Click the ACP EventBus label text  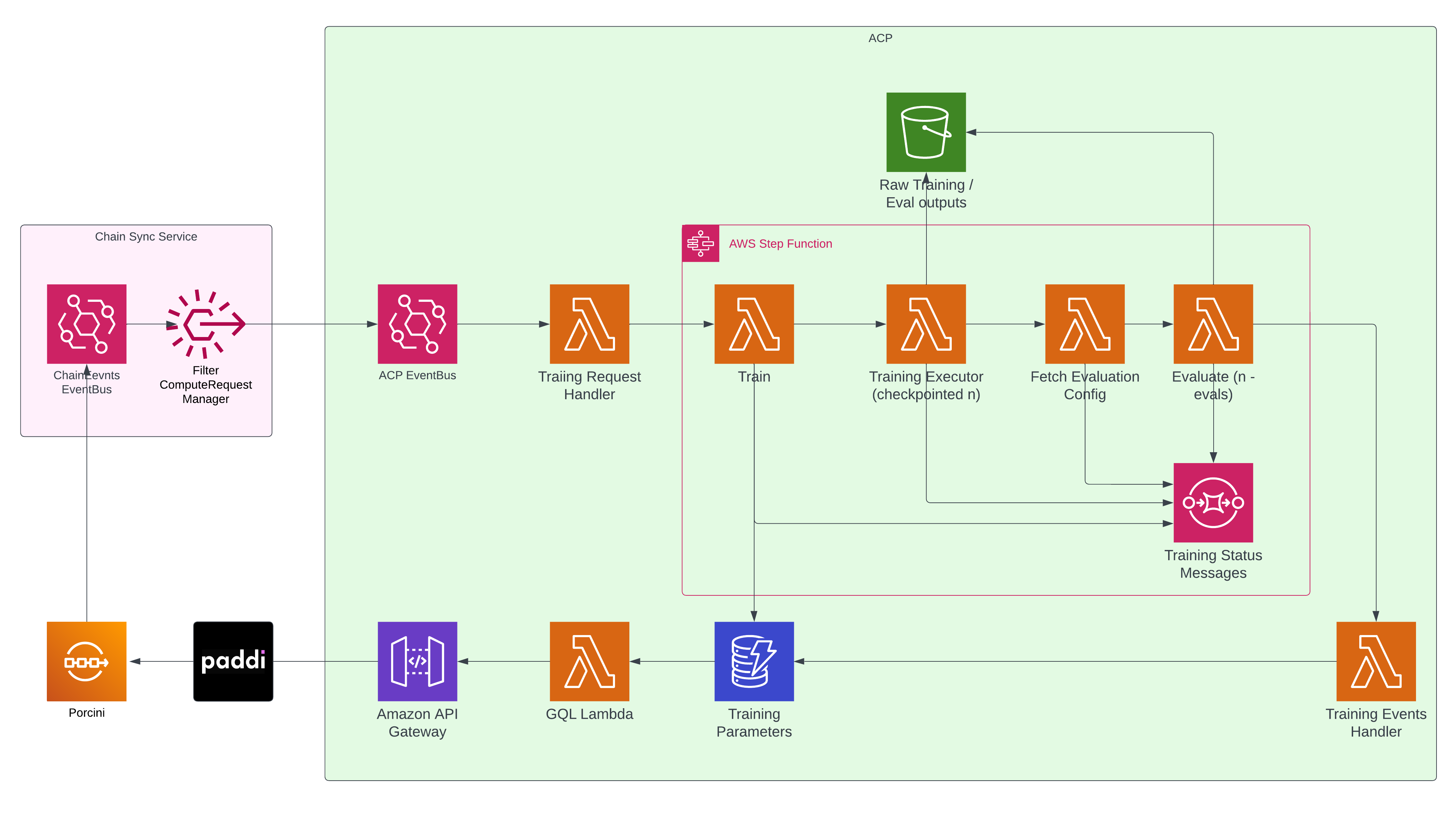tap(417, 375)
